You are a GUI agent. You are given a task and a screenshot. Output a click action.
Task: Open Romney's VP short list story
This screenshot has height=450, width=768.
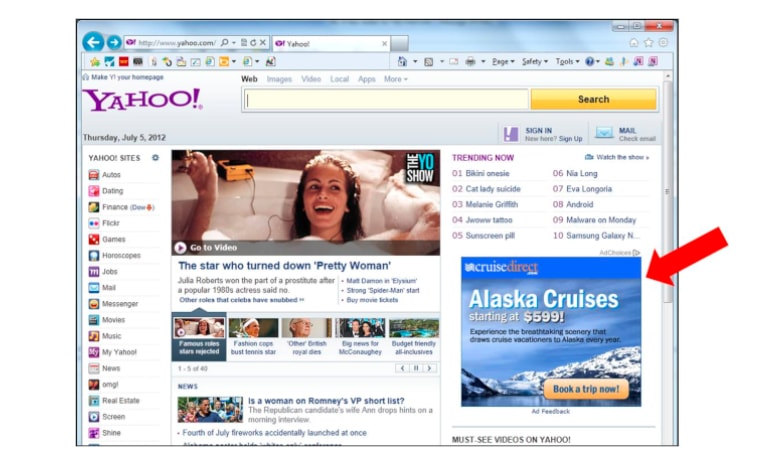(x=326, y=401)
